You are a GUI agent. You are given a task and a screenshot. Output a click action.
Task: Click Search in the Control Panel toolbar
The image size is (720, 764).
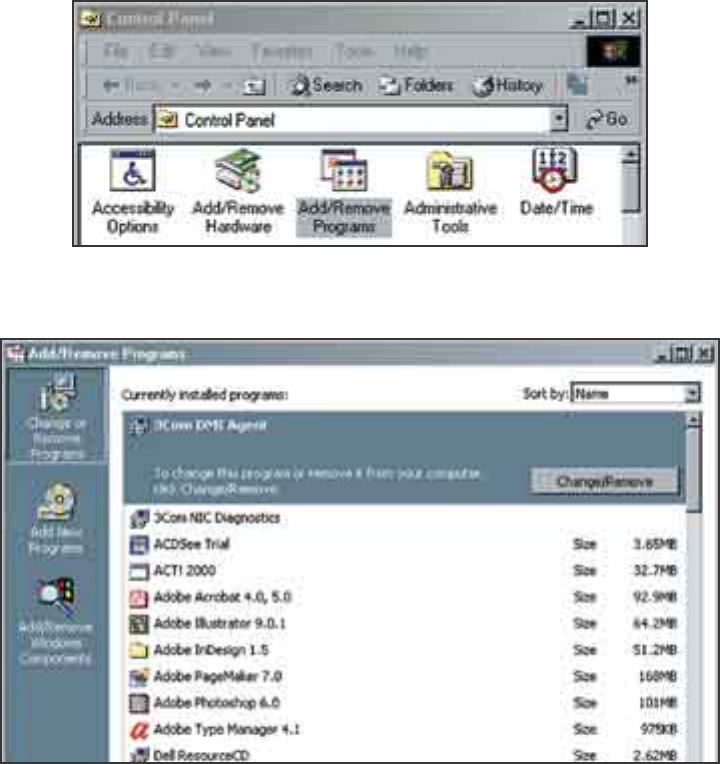[x=326, y=86]
